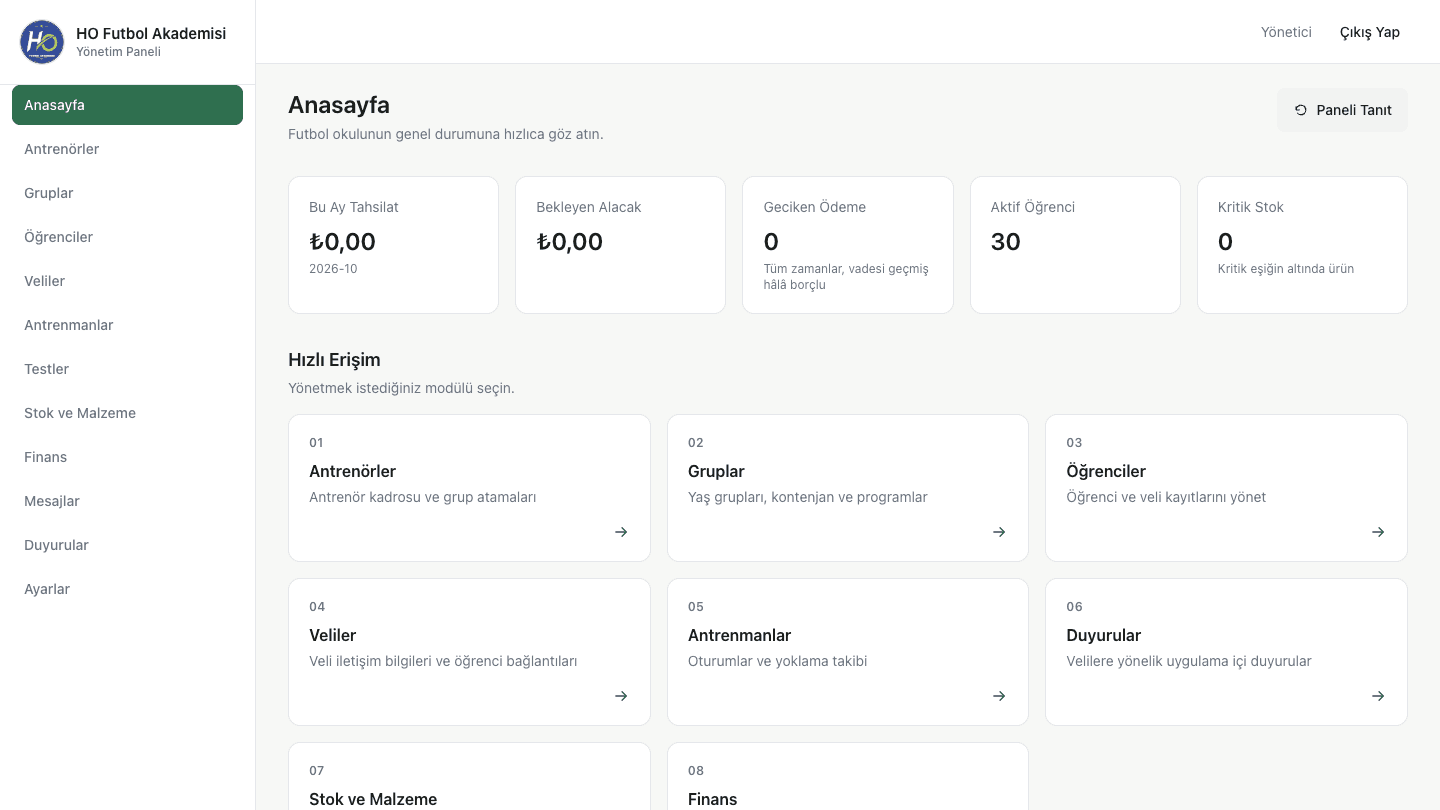1440x810 pixels.
Task: Click the Aktif Öğrenci count 30
Action: tap(1006, 242)
